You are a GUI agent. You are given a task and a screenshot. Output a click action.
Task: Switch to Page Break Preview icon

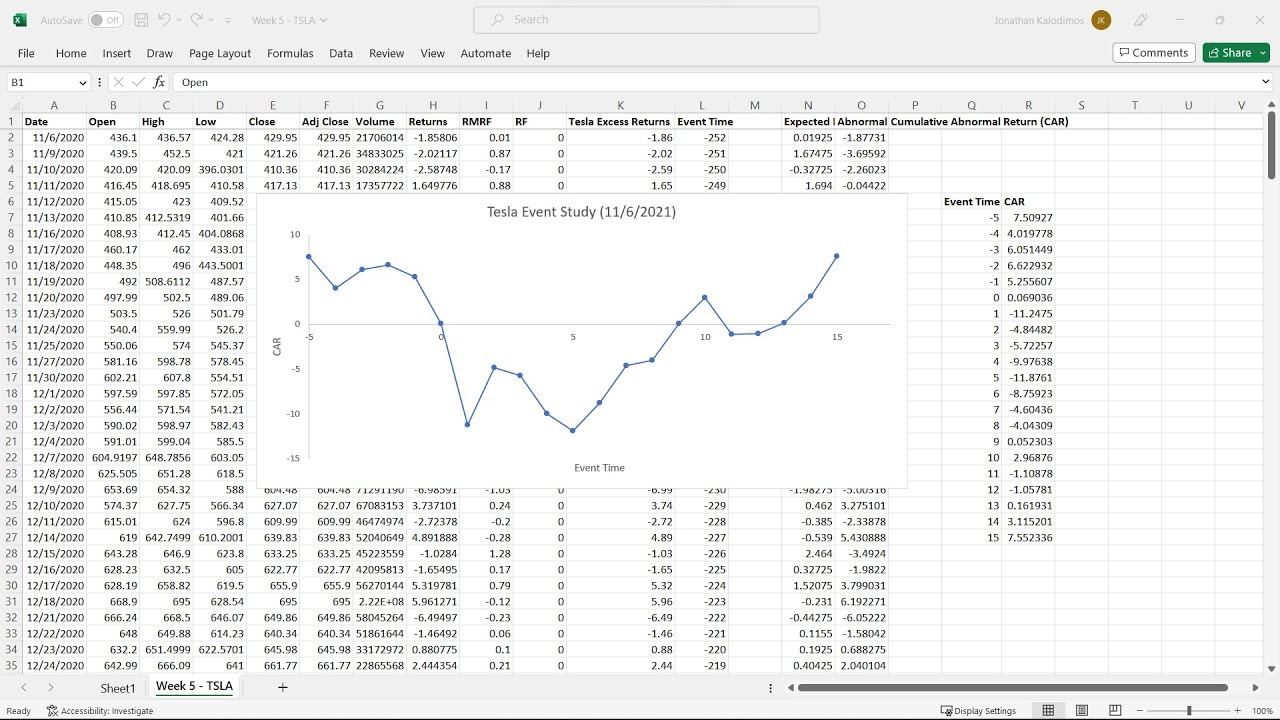click(1116, 711)
